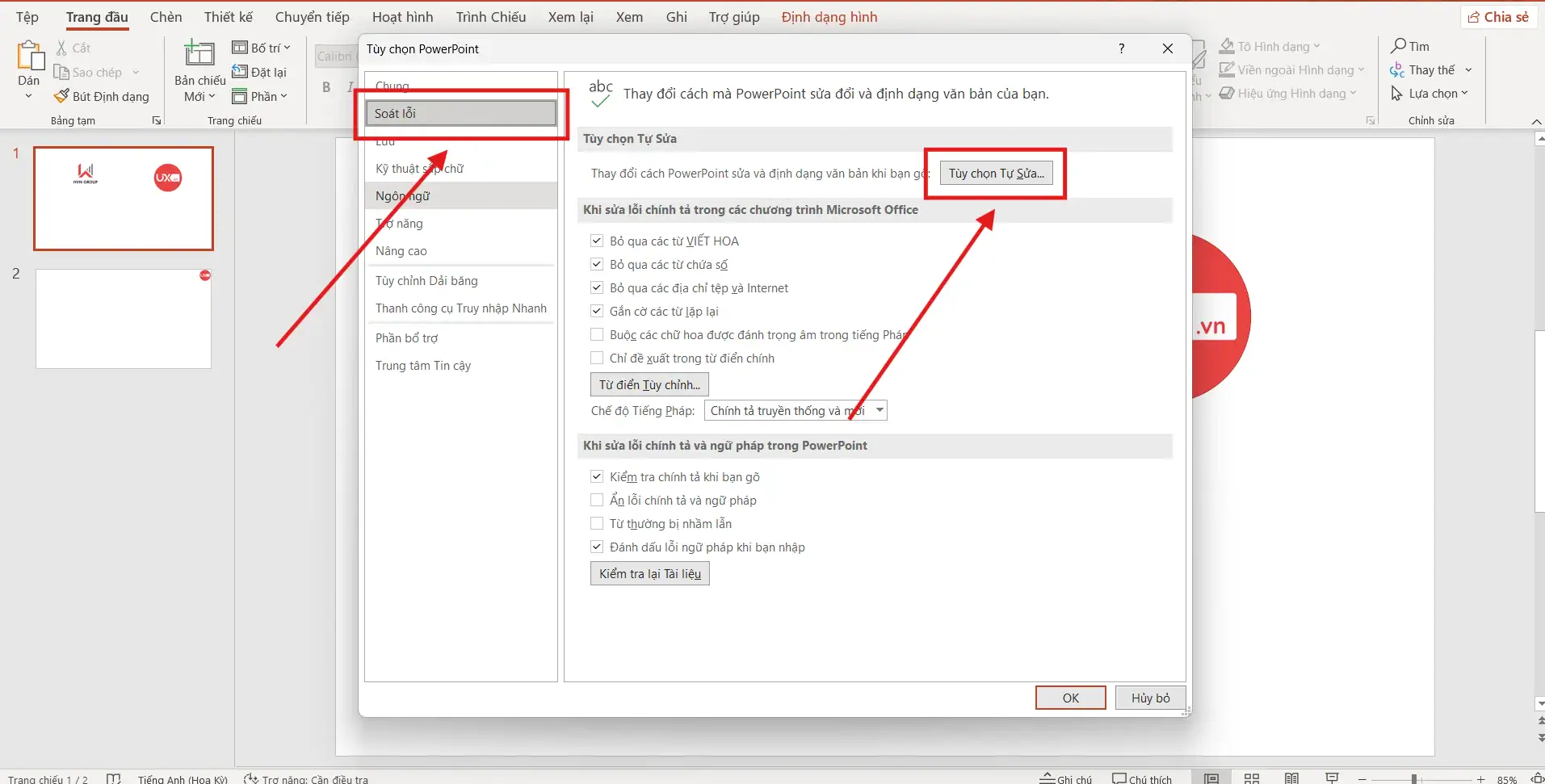Enable Ẩn lỗi chính tả và ngữ pháp
Viewport: 1545px width, 784px height.
point(597,500)
